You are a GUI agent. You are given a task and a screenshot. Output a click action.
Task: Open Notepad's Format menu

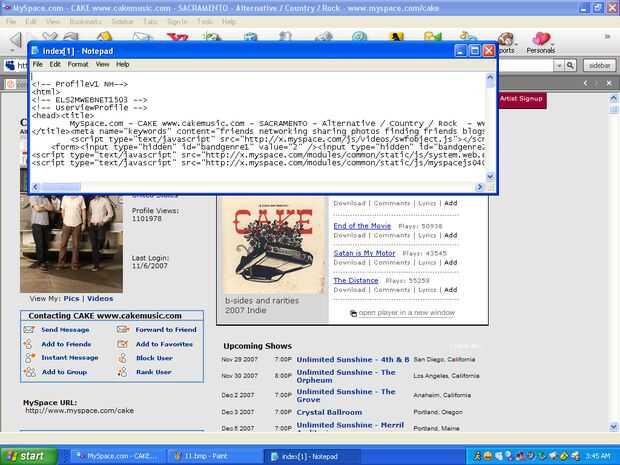[x=78, y=64]
